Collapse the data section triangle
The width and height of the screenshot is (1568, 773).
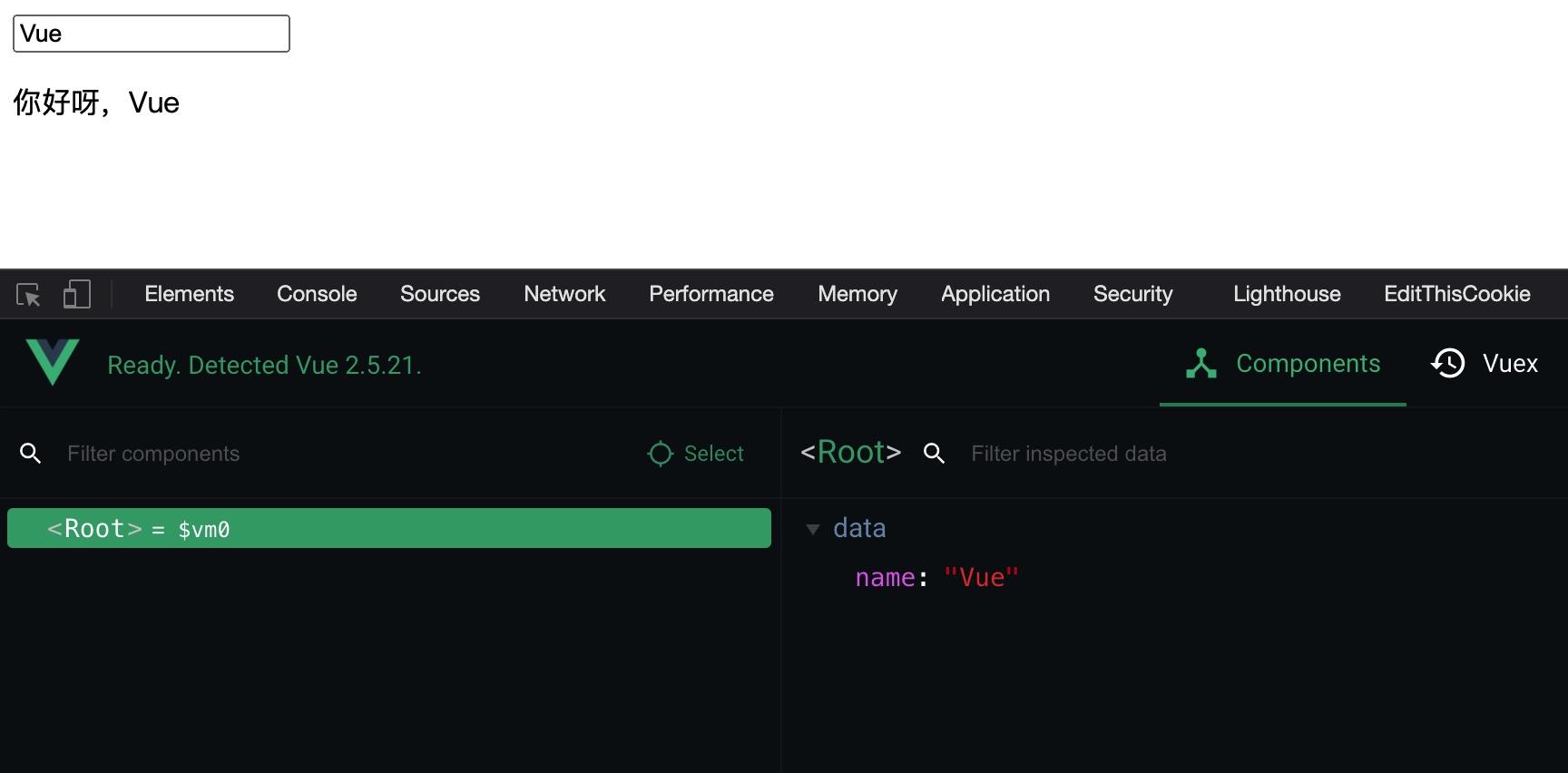click(813, 529)
